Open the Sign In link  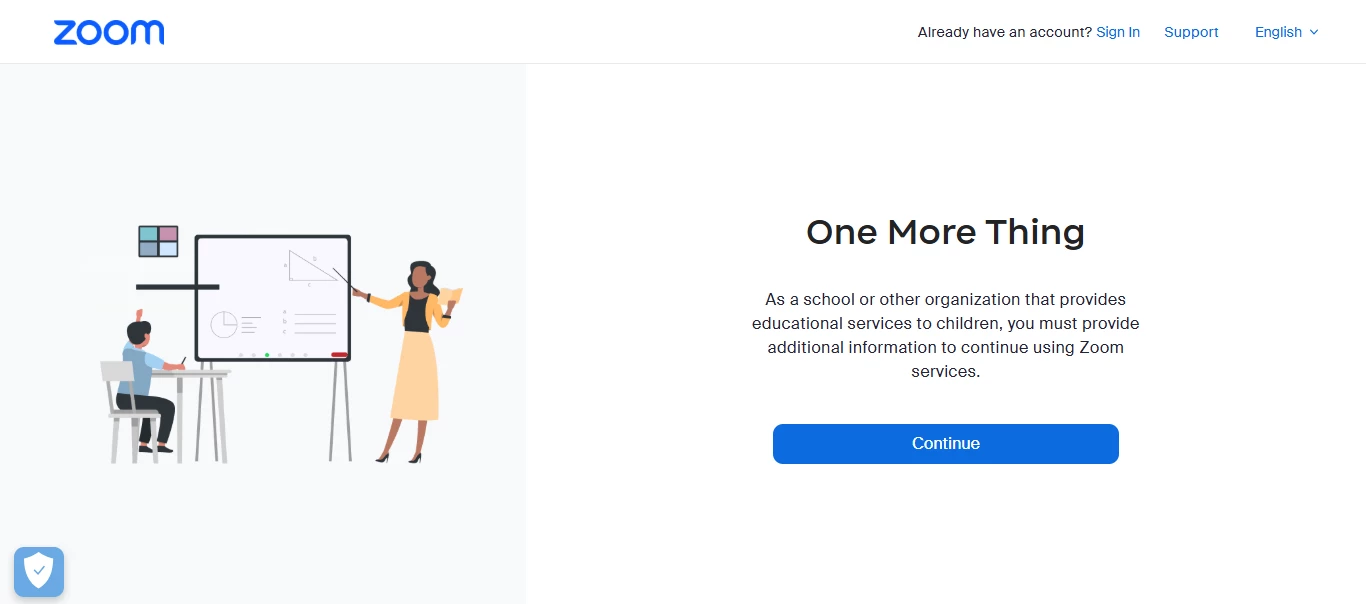tap(1118, 32)
